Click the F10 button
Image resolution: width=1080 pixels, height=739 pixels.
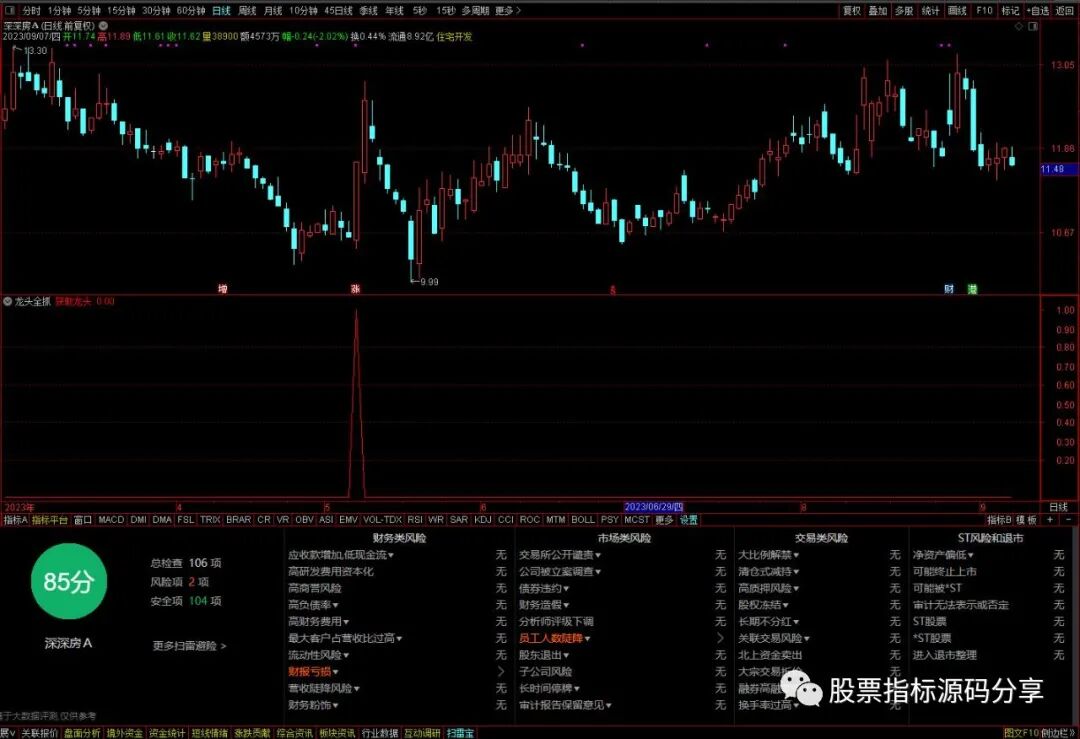click(x=984, y=10)
